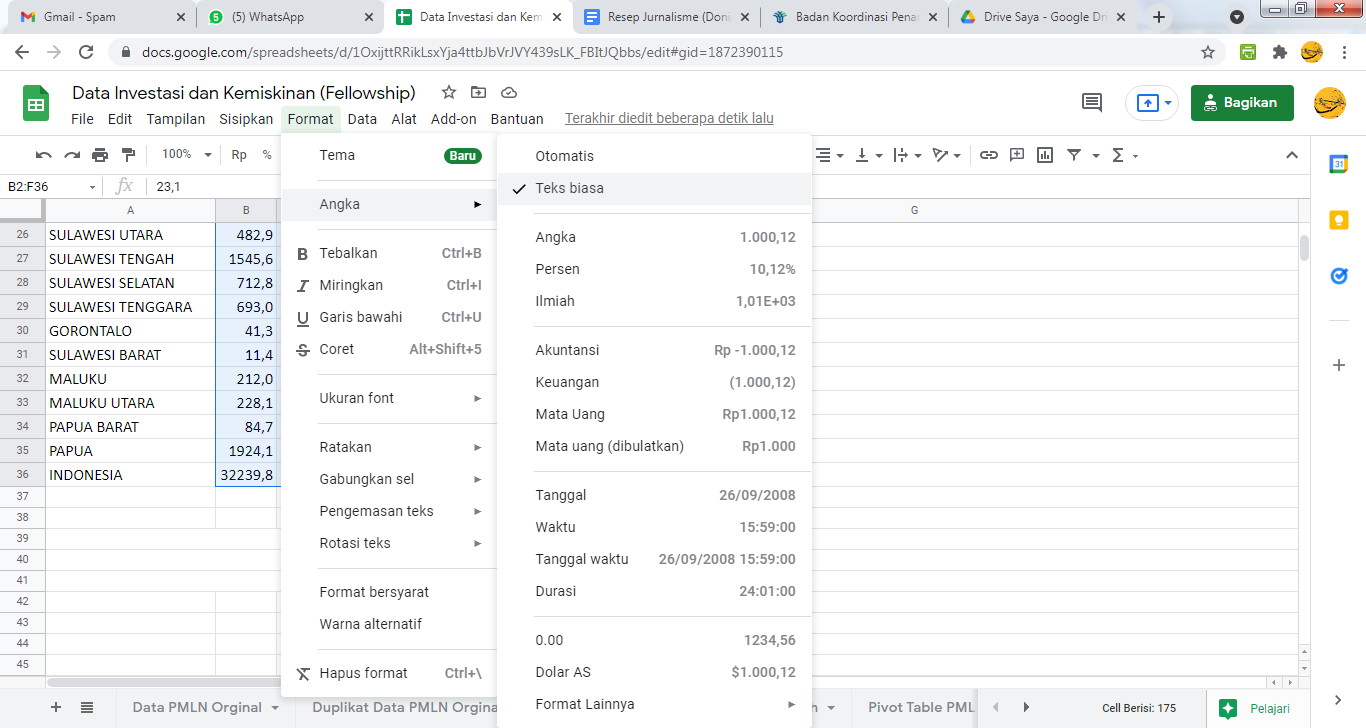The height and width of the screenshot is (728, 1366).
Task: Open the insert chart icon
Action: (x=1045, y=155)
